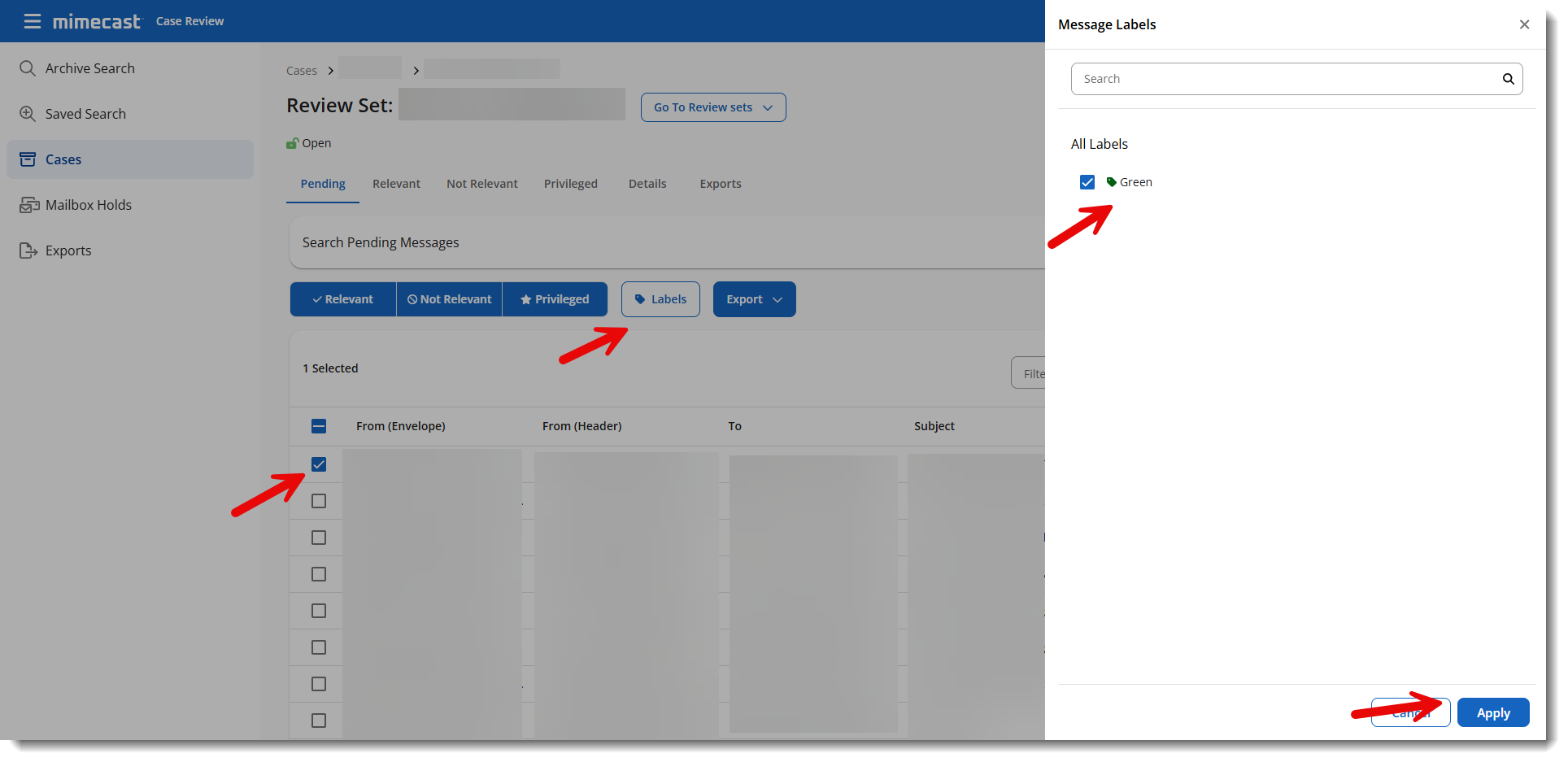Click the search magnifier in Message Labels

(1508, 79)
